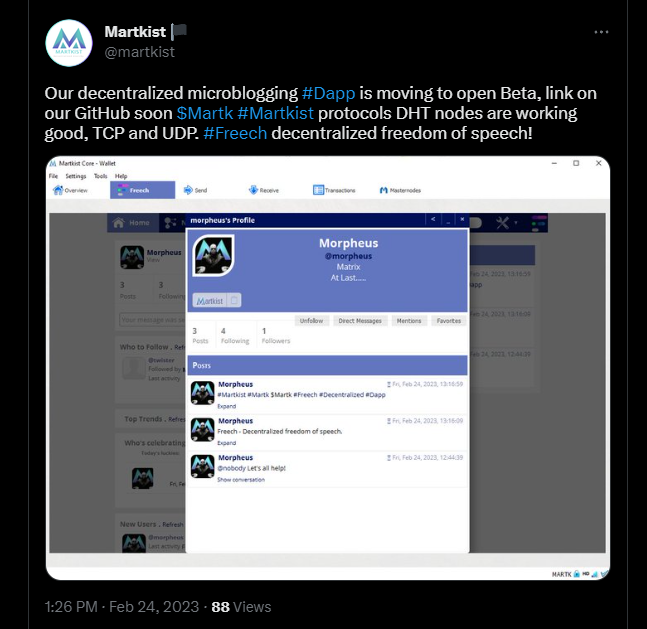Viewport: 647px width, 629px height.
Task: Switch to the Freech tab
Action: coord(142,190)
